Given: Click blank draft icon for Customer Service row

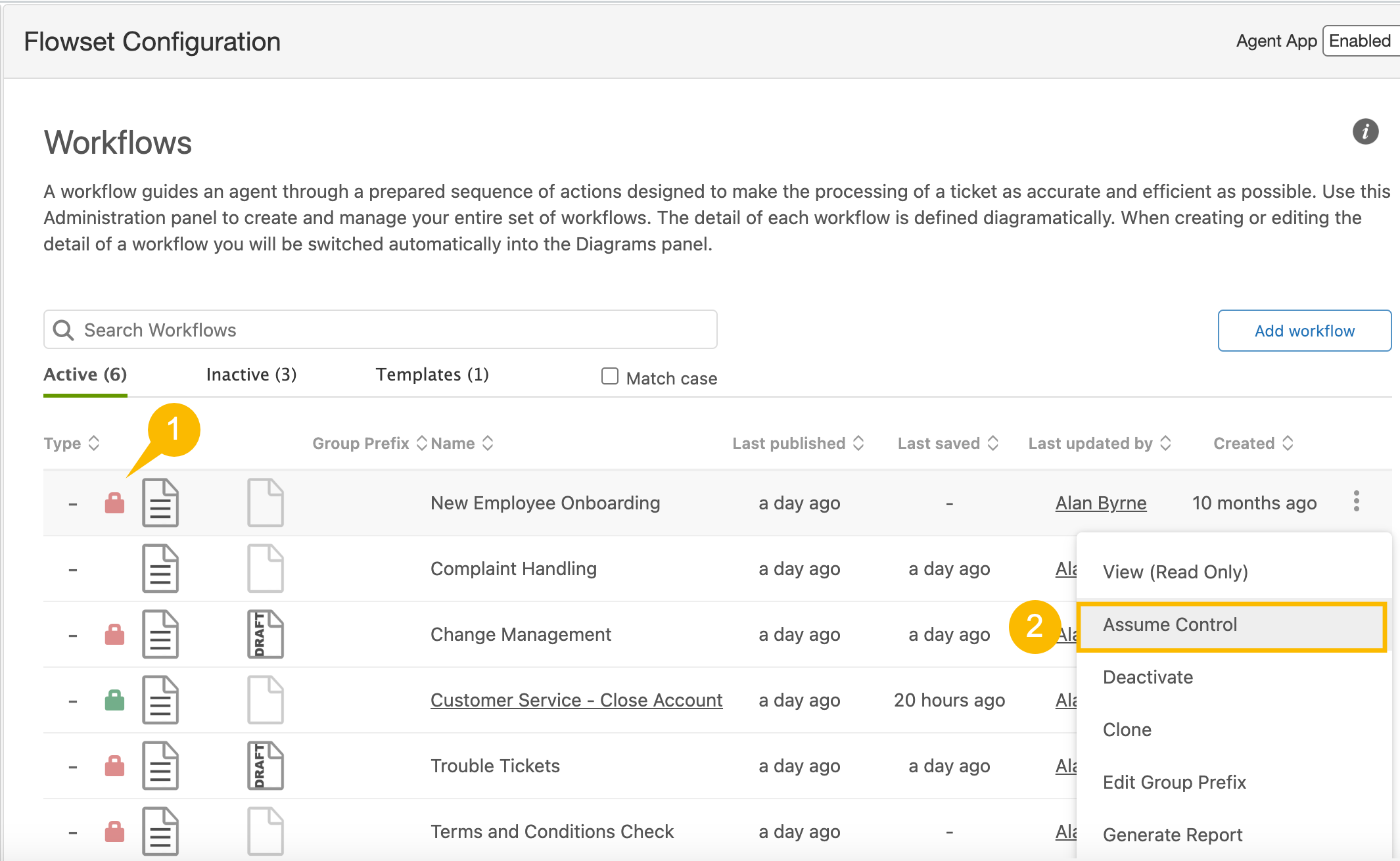Looking at the screenshot, I should pos(266,700).
